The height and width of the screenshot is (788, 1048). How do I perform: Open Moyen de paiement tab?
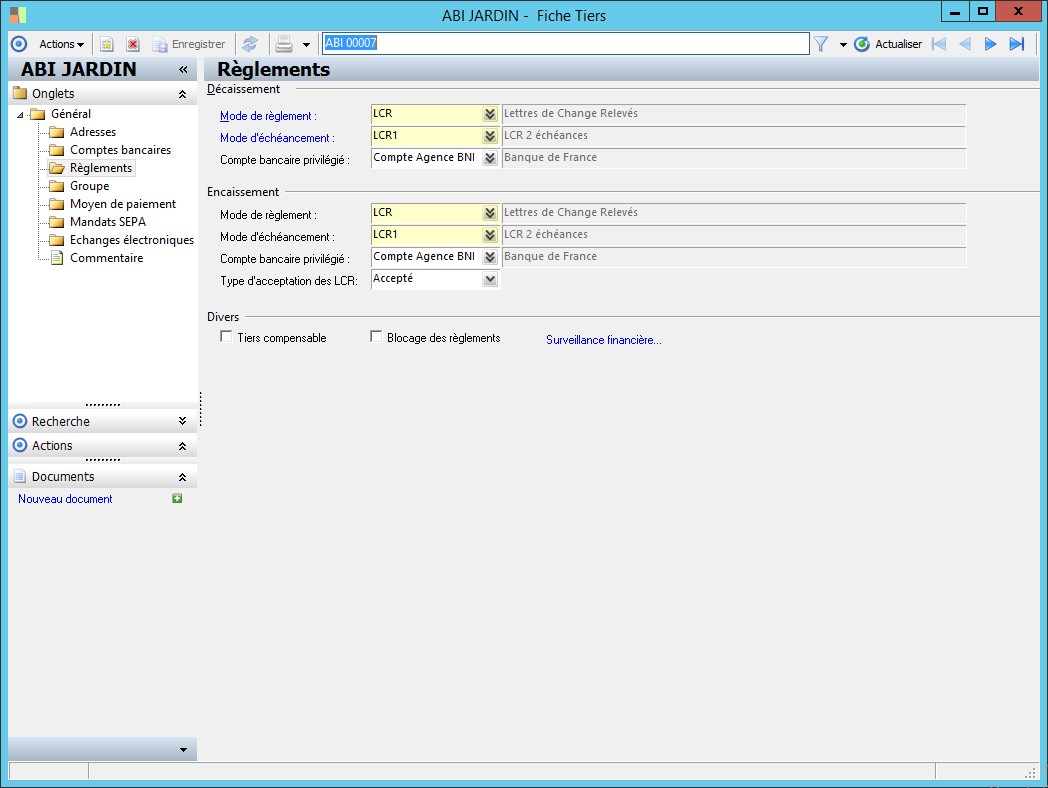123,204
